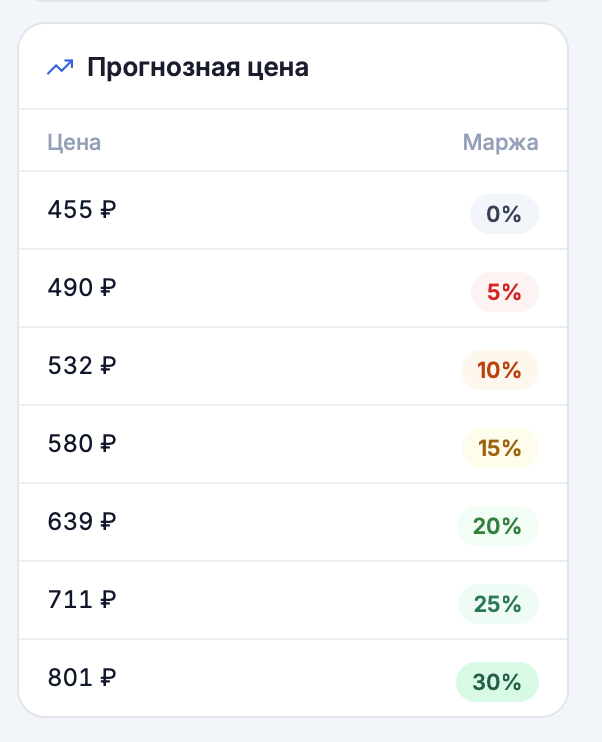
Task: Click the 25% margin badge
Action: point(498,604)
